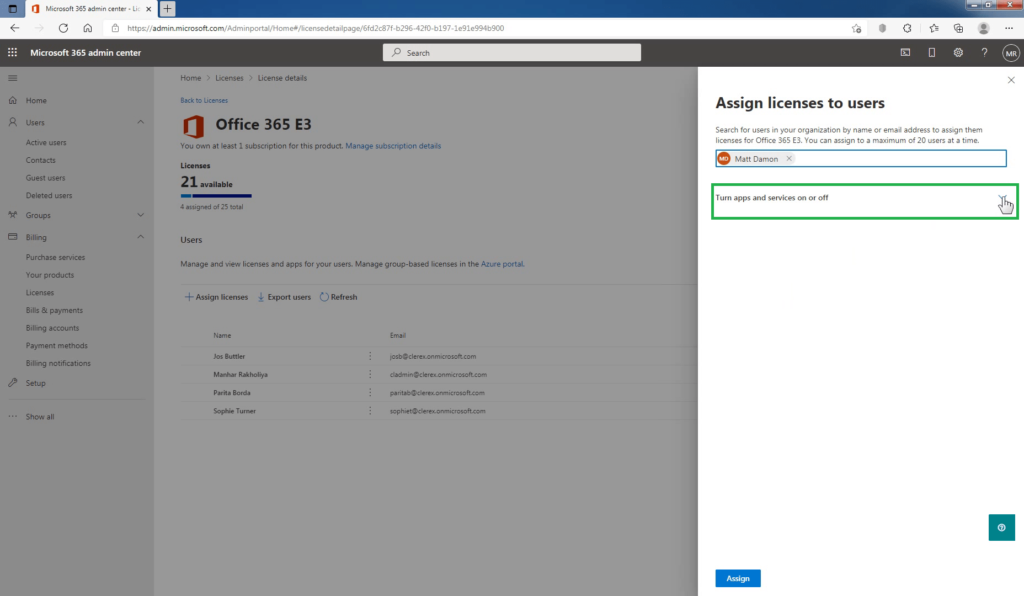This screenshot has height=596, width=1024.
Task: Open browser Collections icon
Action: point(958,28)
